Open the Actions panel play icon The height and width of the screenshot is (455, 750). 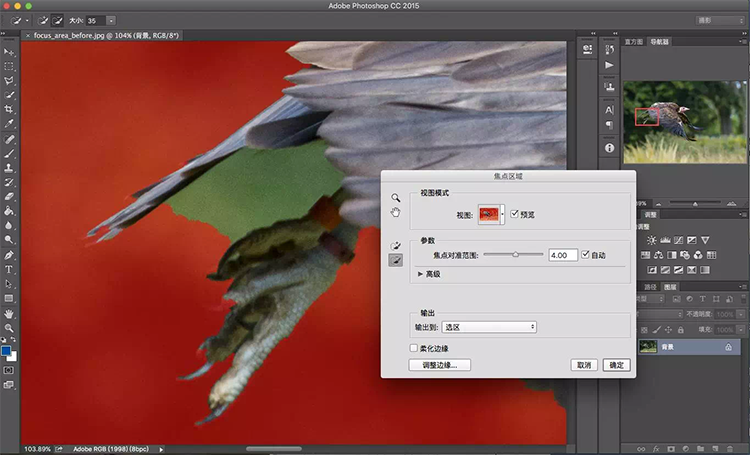609,65
